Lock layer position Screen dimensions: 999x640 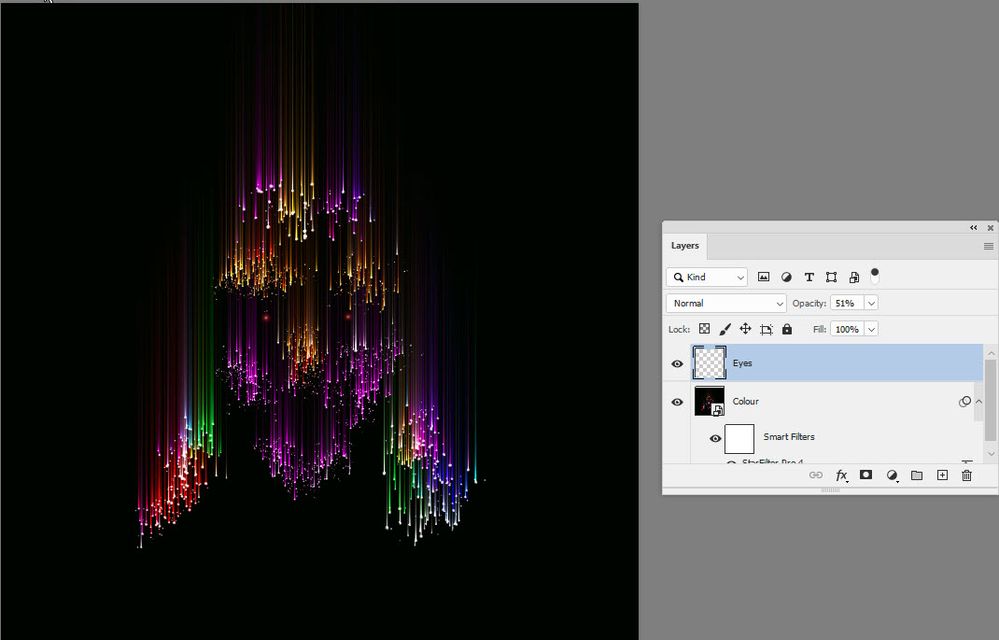tap(745, 329)
